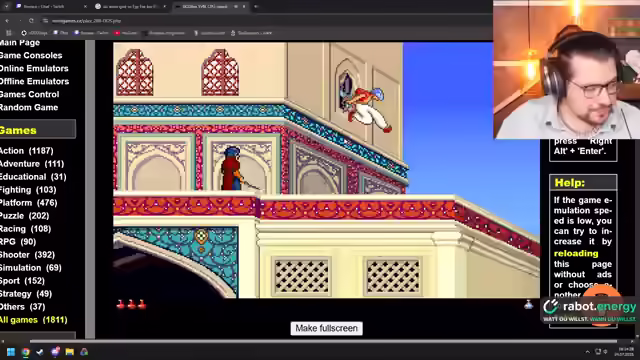
Task: Open the red YouTube bookmark
Action: tap(126, 33)
